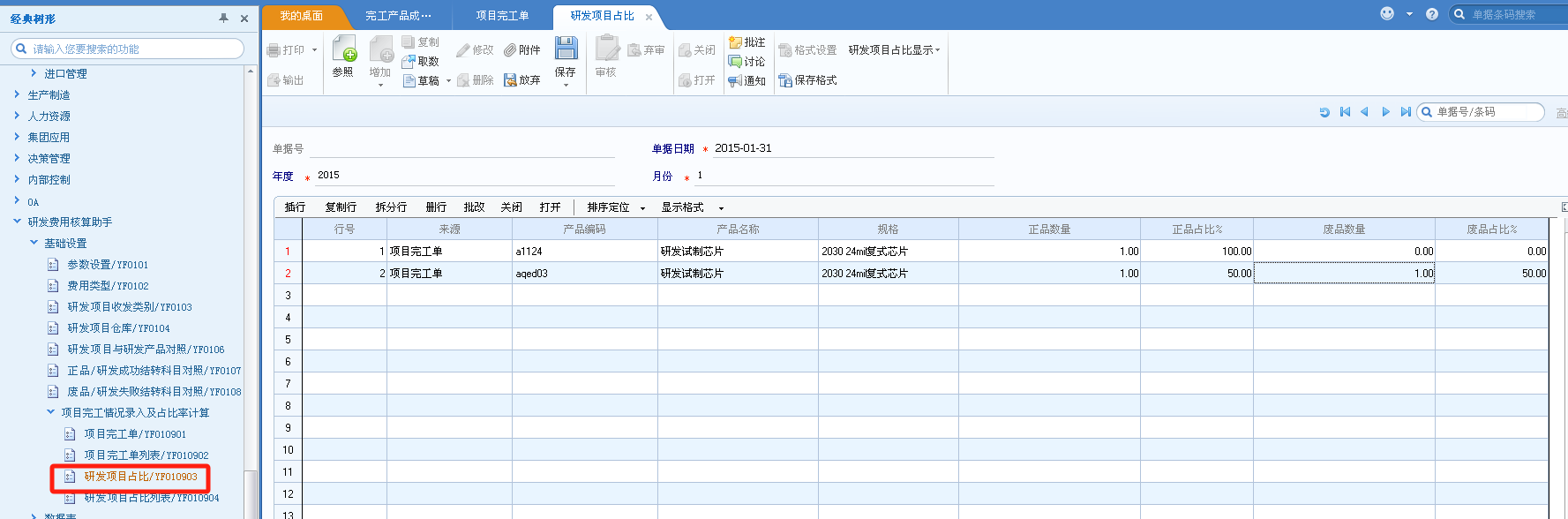Click the Save (保存) floppy disk icon
1568x519 pixels.
pos(566,49)
